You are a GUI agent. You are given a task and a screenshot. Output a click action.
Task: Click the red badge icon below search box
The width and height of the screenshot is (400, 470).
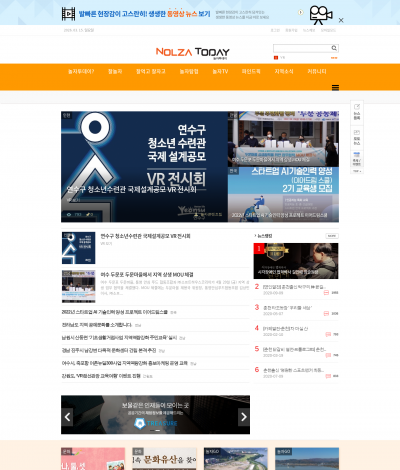point(276,58)
